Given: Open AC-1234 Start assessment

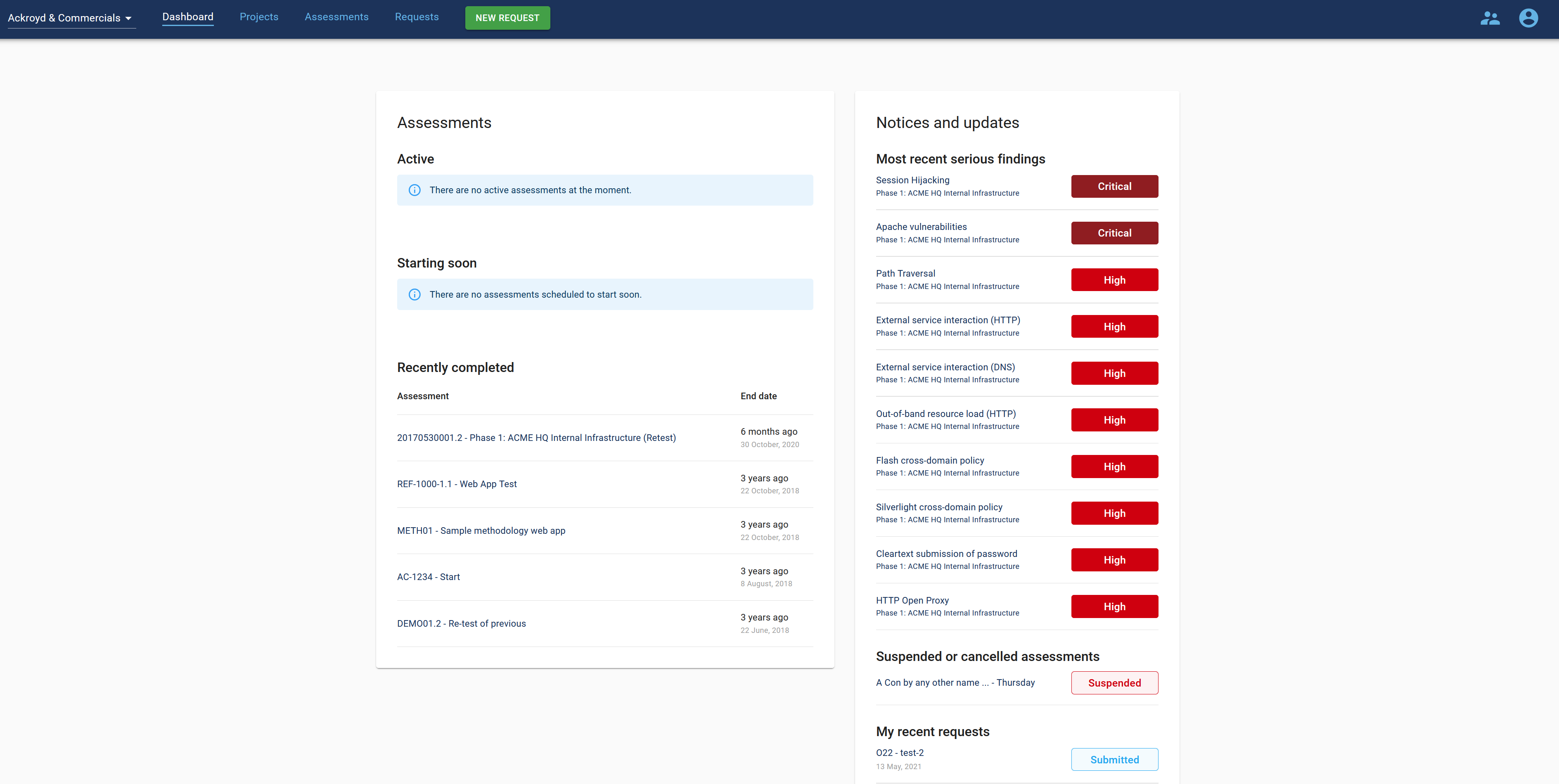Looking at the screenshot, I should pyautogui.click(x=429, y=577).
